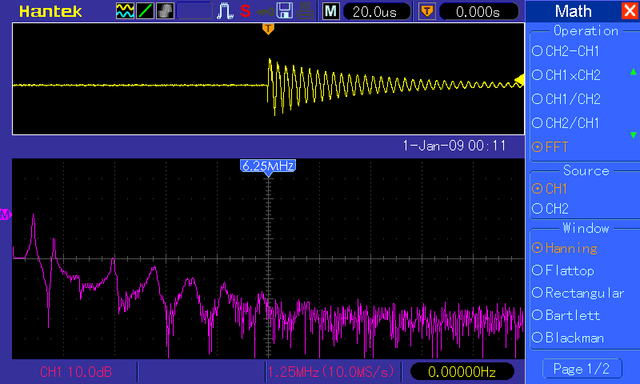
Task: Select the CH1×CH2 operation
Action: coord(566,75)
